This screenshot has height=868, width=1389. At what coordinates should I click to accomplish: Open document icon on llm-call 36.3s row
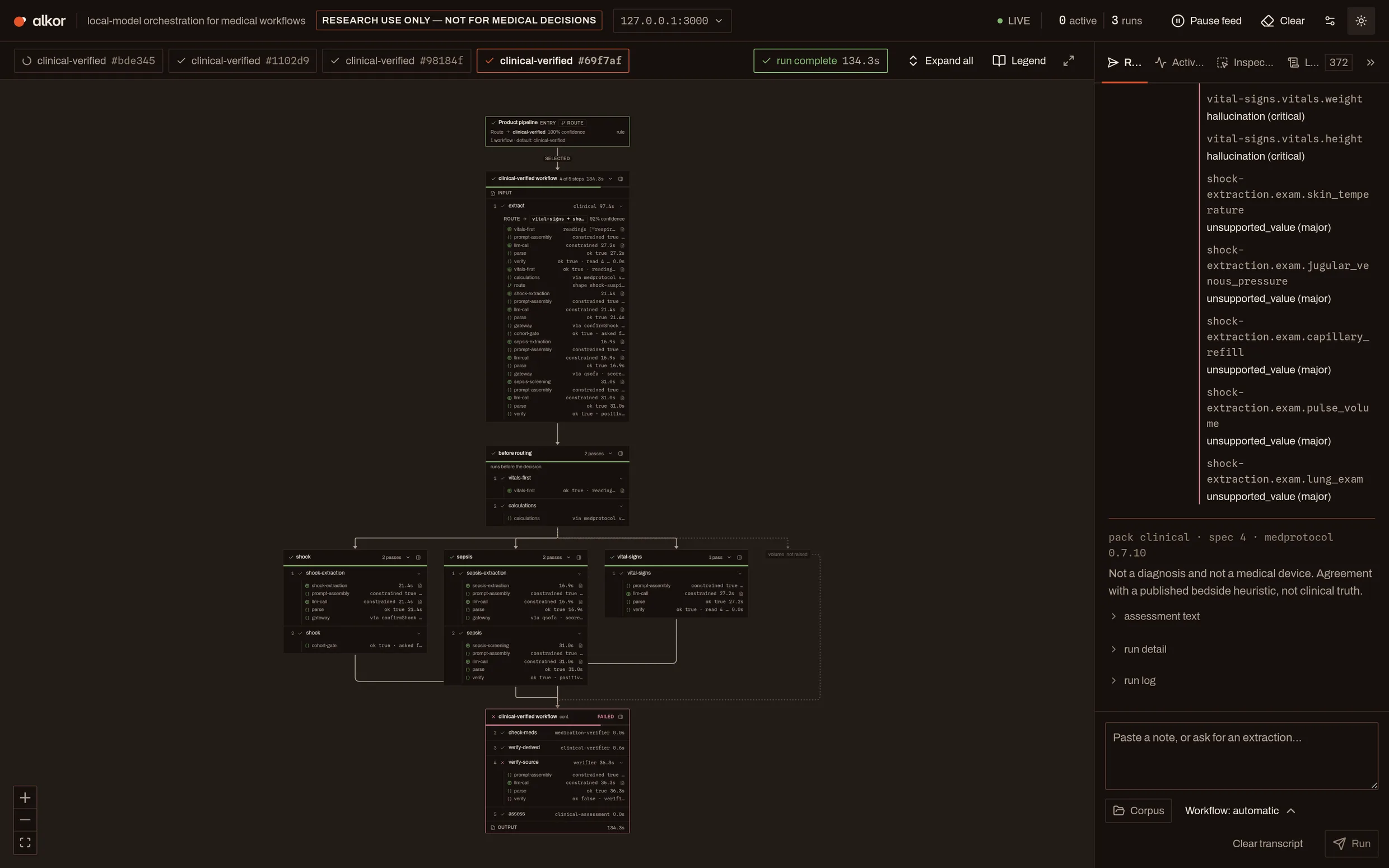pos(622,782)
